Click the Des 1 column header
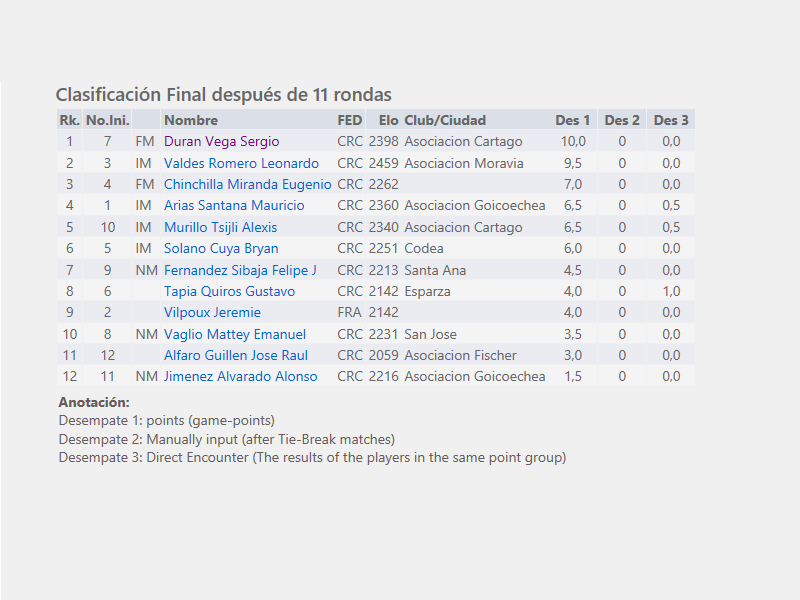 click(572, 120)
